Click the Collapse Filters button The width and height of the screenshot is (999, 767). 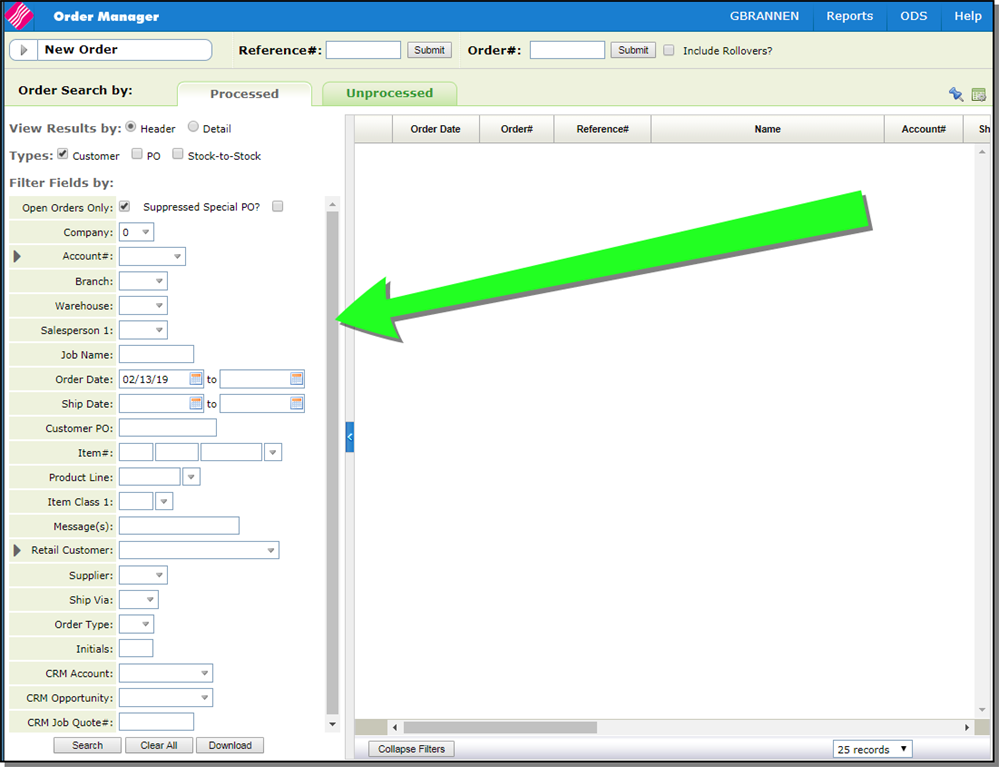pyautogui.click(x=412, y=749)
